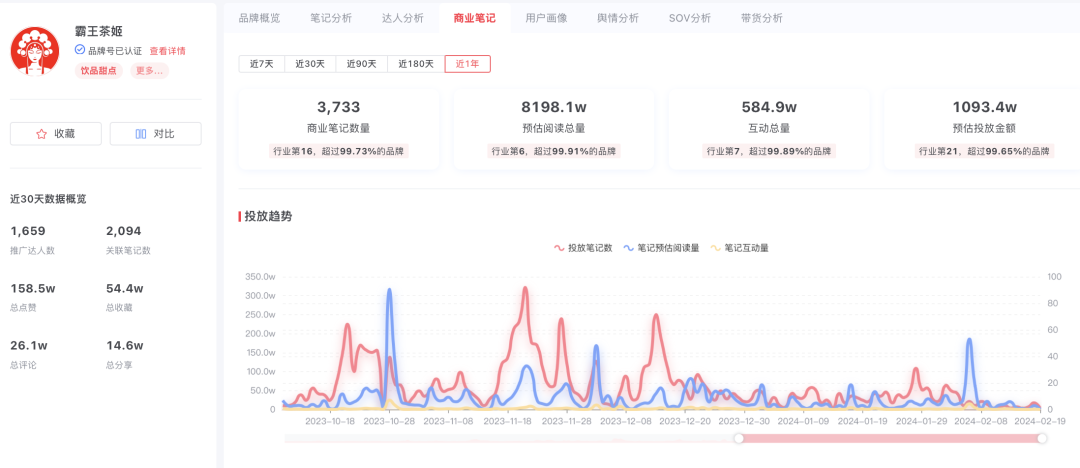Viewport: 1080px width, 468px height.
Task: Click the 品牌号已认证 label
Action: [x=115, y=51]
